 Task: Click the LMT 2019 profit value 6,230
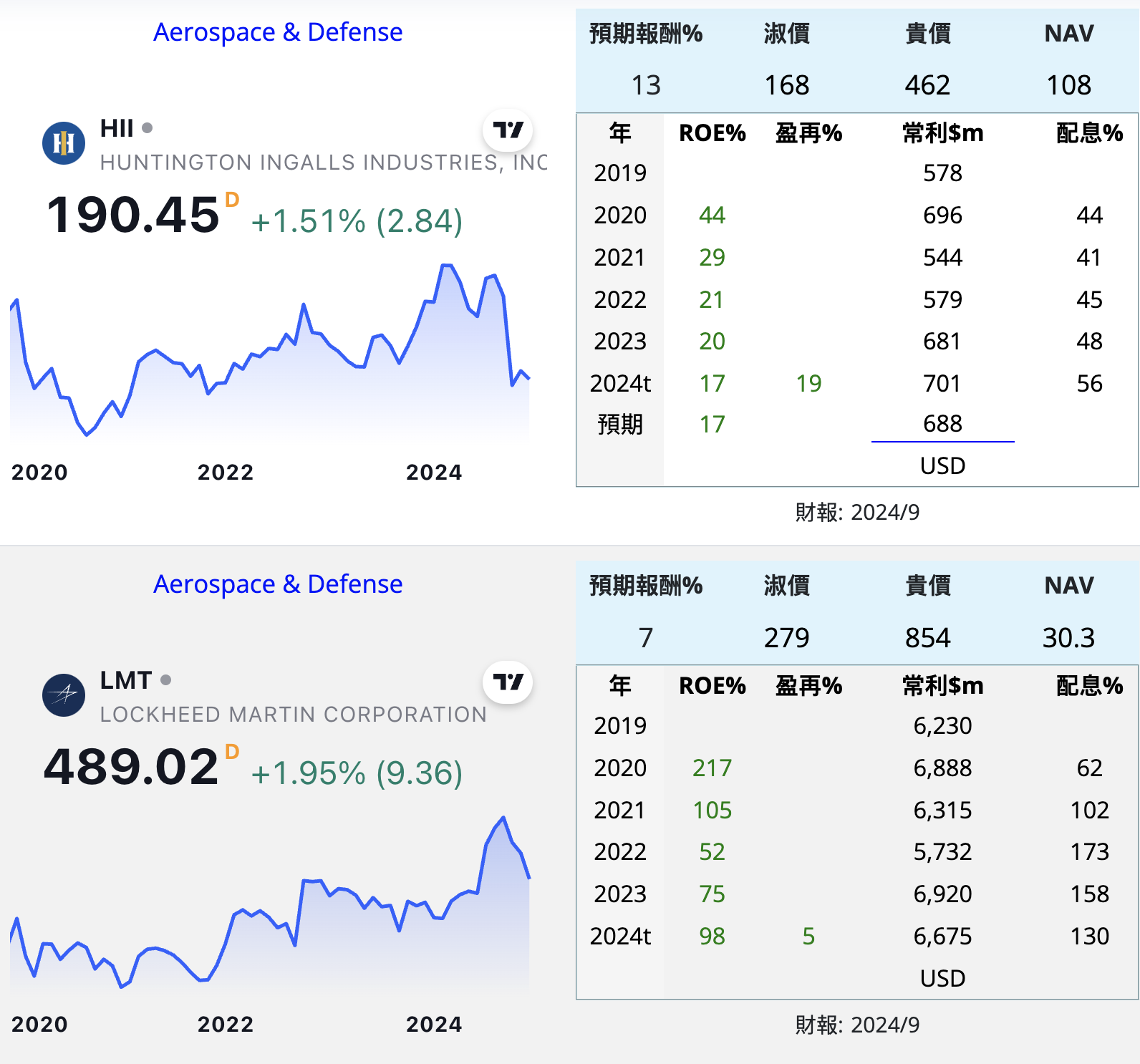click(942, 725)
